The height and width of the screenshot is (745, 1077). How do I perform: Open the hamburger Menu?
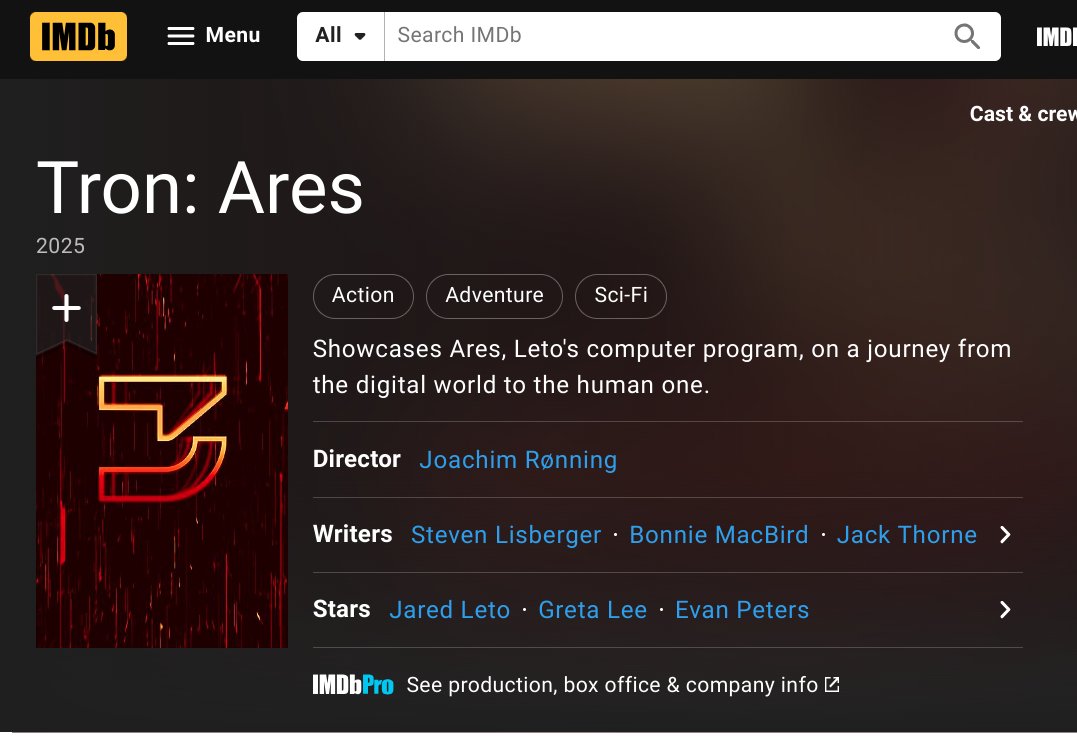pos(214,36)
